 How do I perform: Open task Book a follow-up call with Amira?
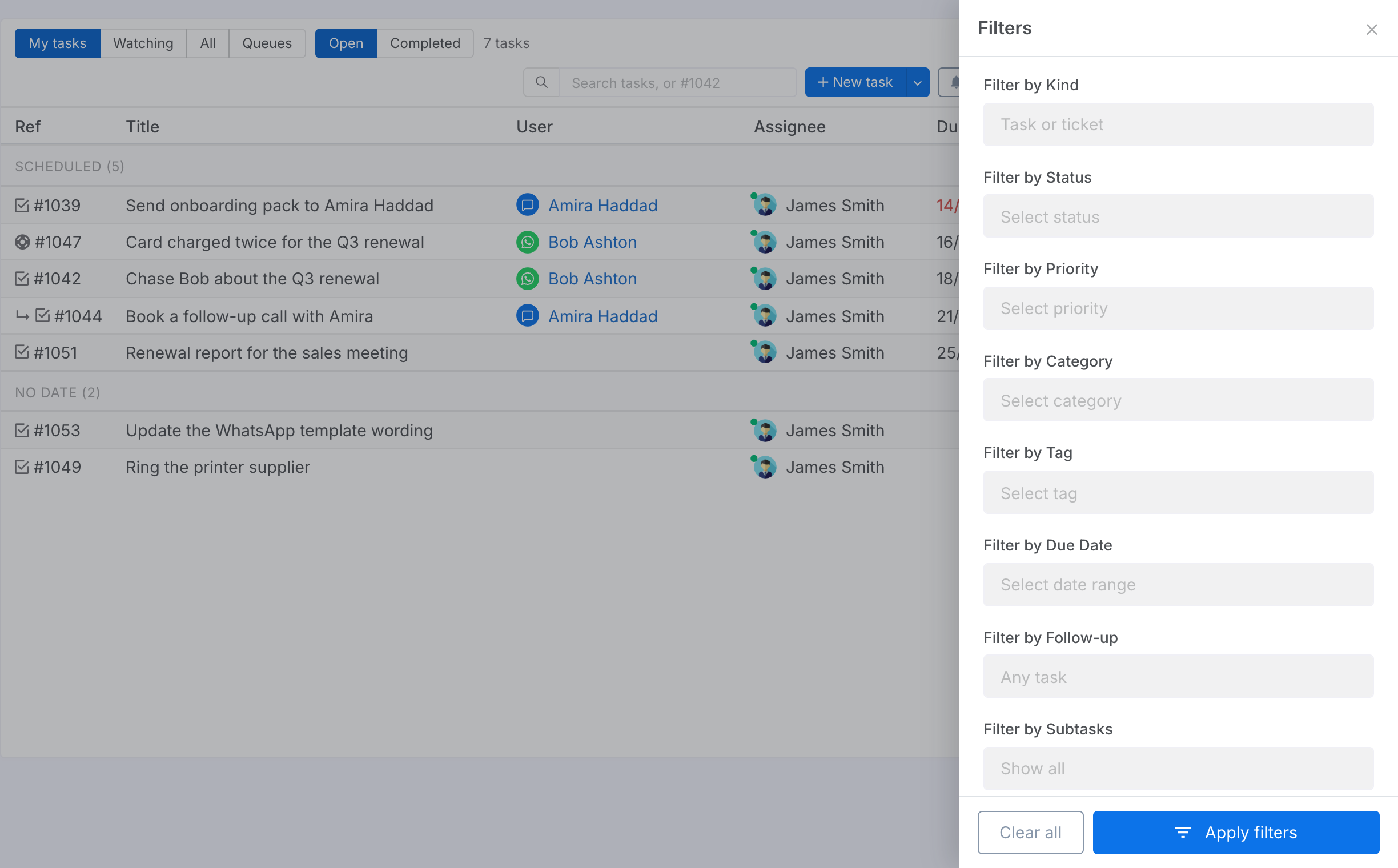[249, 316]
